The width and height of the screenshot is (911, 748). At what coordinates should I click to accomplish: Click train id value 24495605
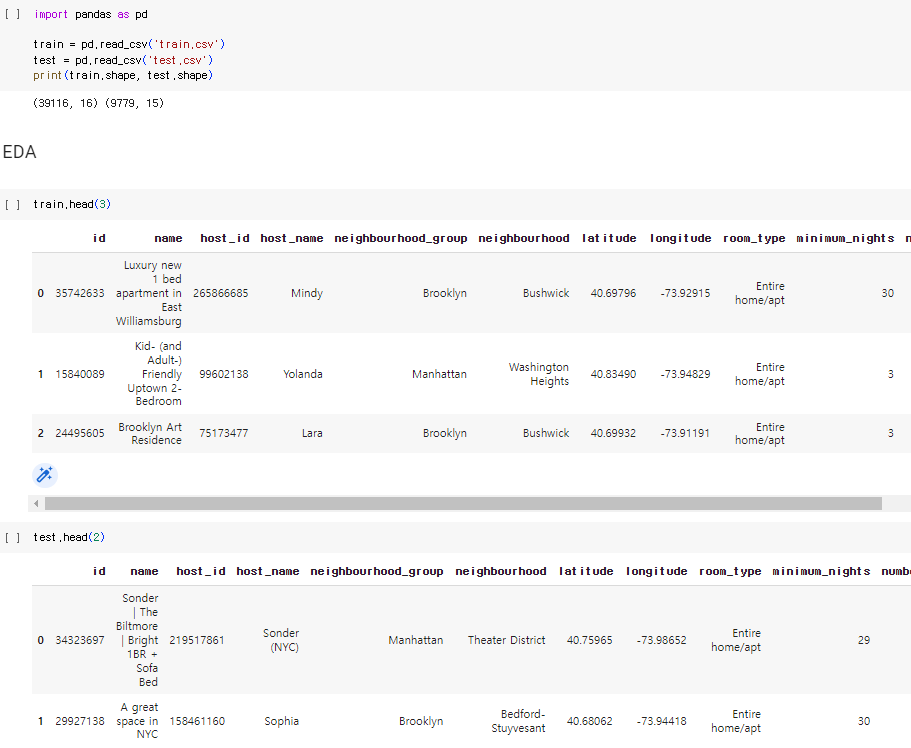point(80,433)
